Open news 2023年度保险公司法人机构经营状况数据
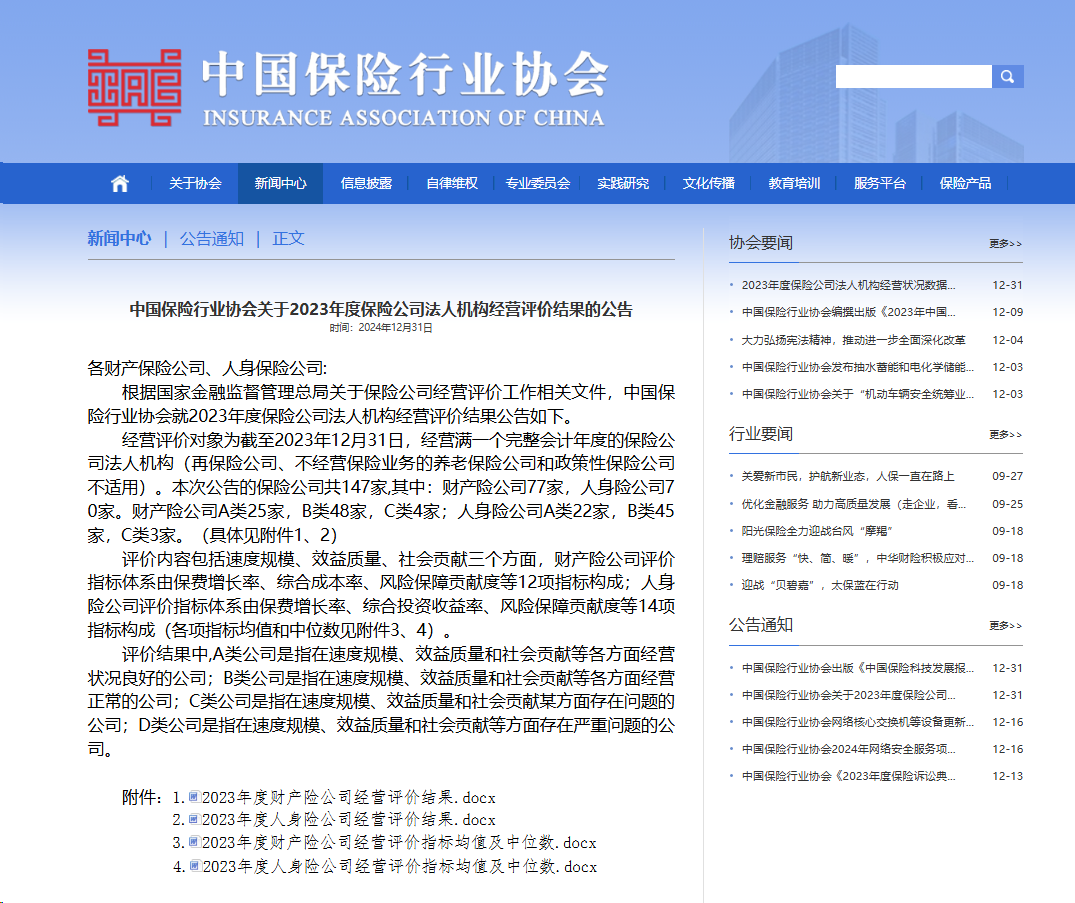Viewport: 1075px width, 903px height. pyautogui.click(x=848, y=285)
